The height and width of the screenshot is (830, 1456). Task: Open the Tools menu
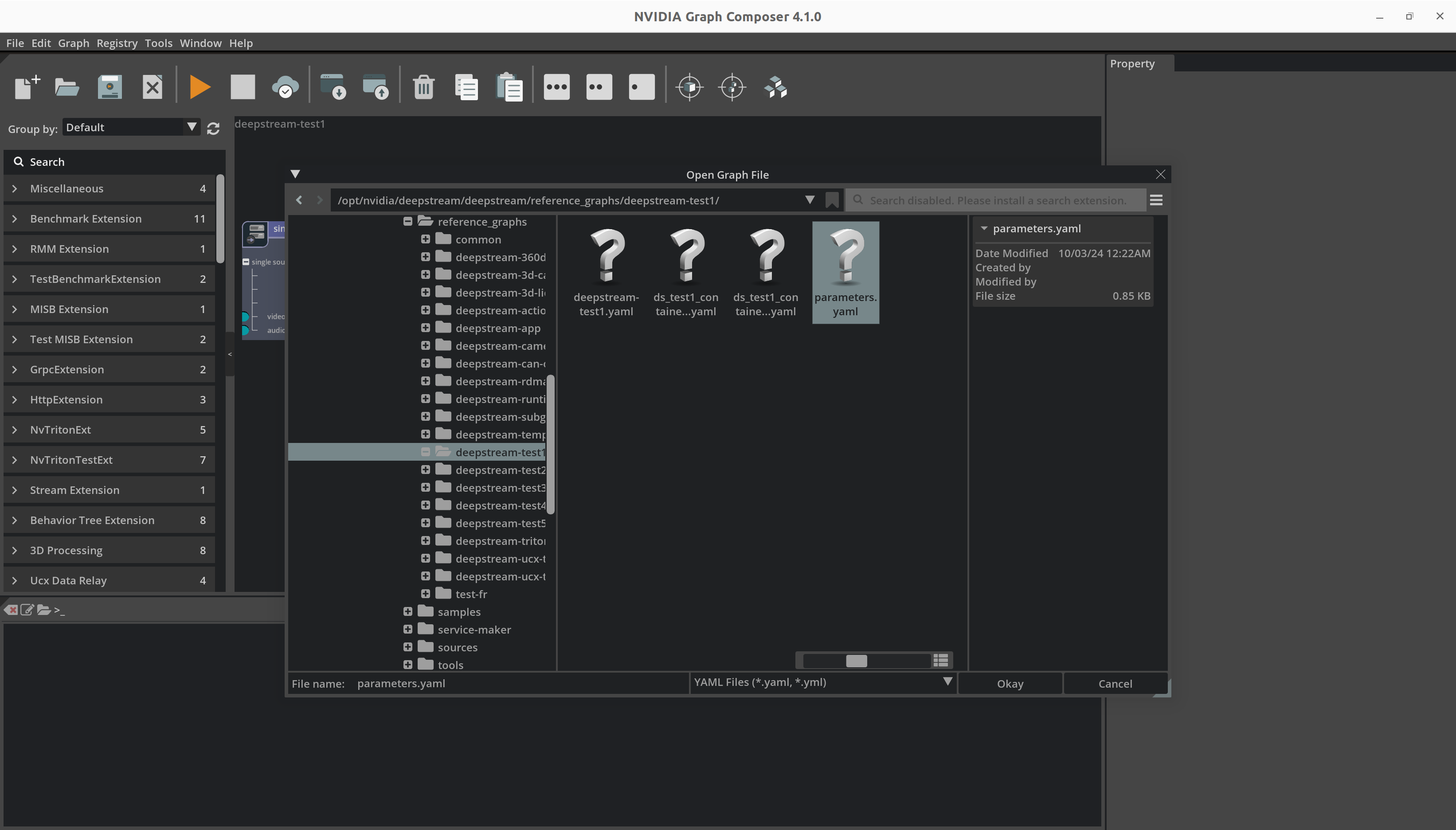[158, 43]
